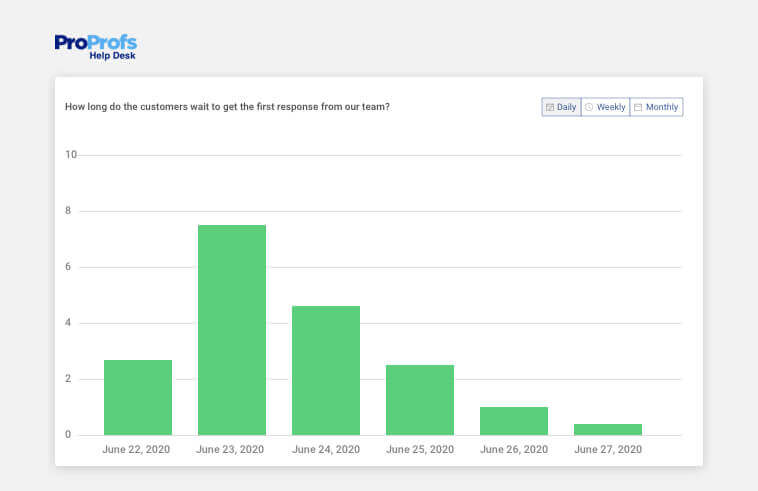Select the tallest bar for June 23, 2020
Screen dimensions: 758x491
tap(232, 330)
